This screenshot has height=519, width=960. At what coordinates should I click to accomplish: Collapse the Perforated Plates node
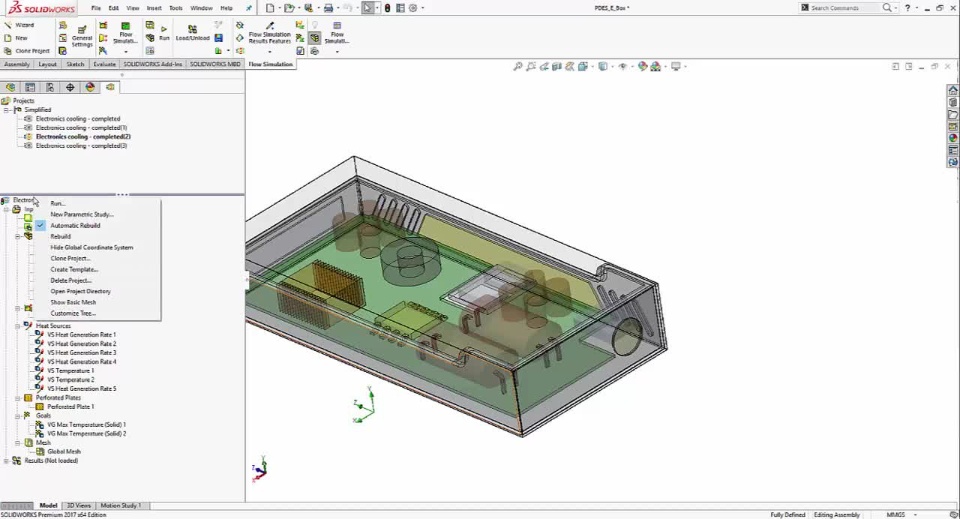point(18,398)
